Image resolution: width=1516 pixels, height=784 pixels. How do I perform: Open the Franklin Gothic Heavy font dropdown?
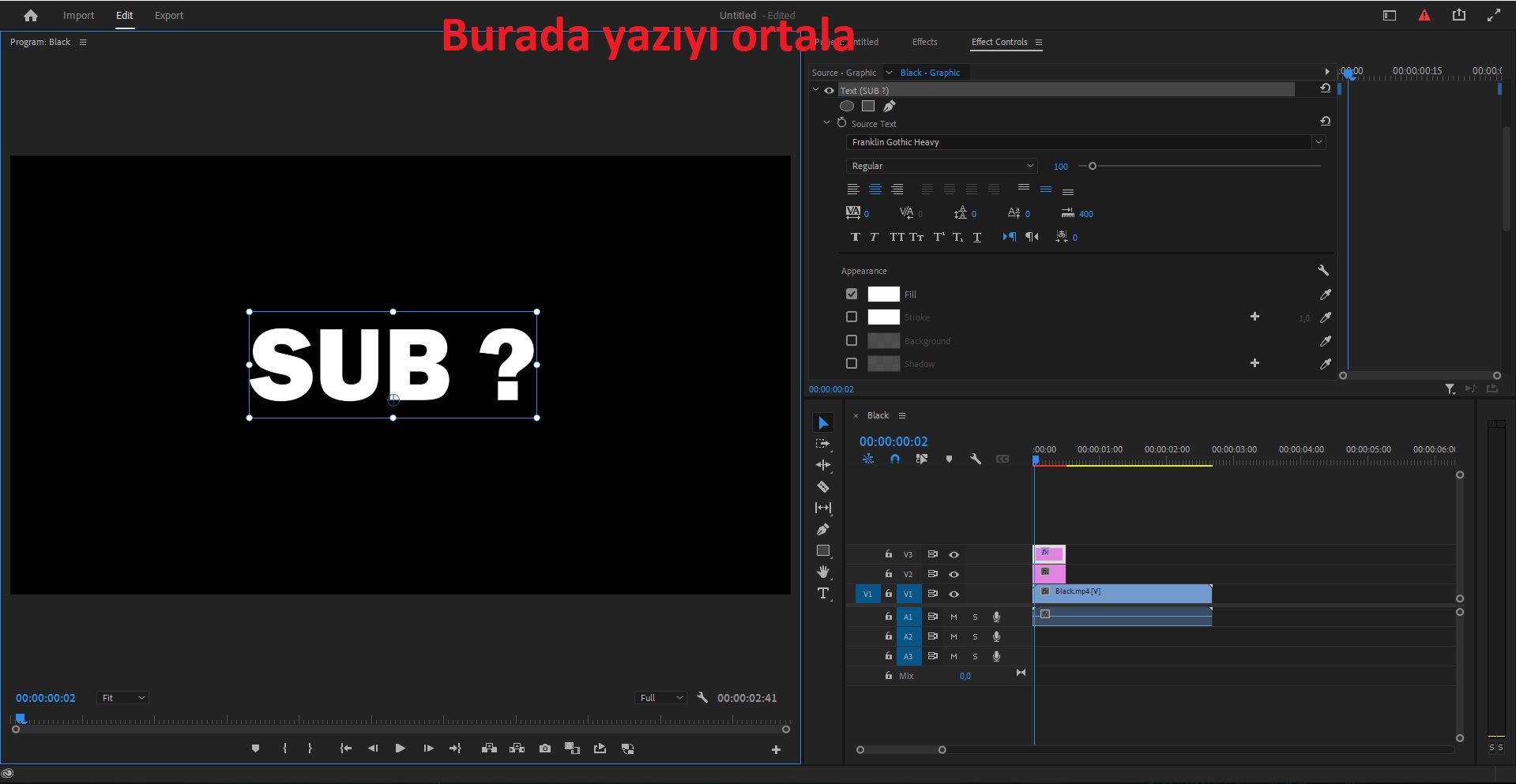coord(1318,142)
